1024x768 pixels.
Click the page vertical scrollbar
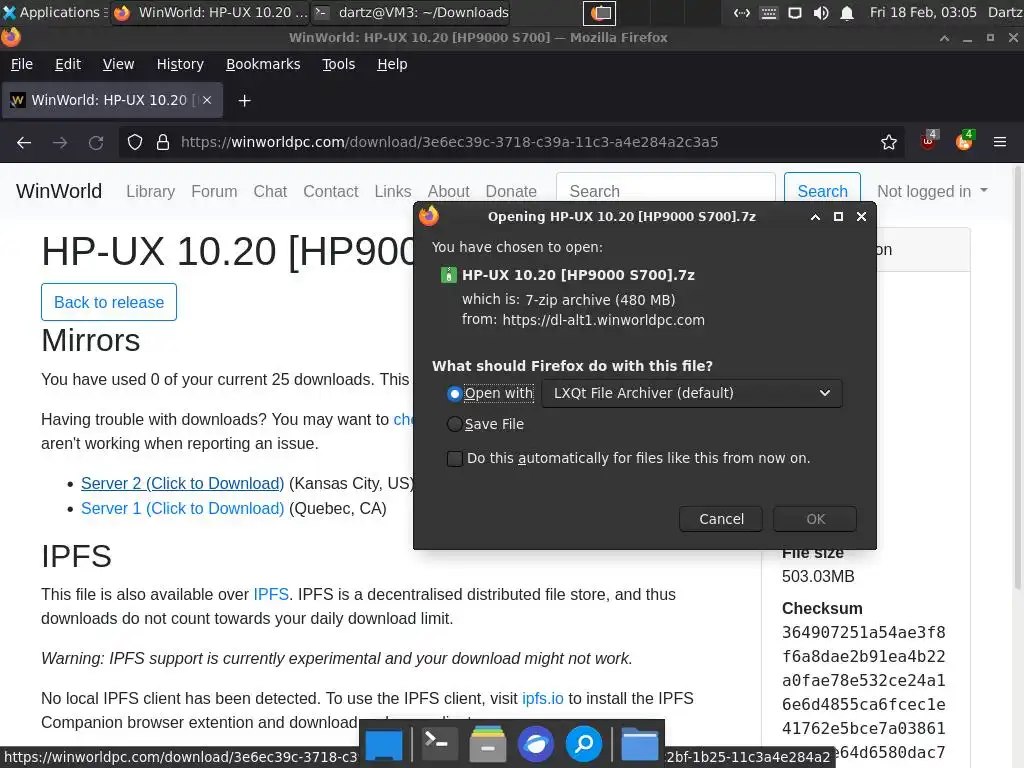[1017, 379]
